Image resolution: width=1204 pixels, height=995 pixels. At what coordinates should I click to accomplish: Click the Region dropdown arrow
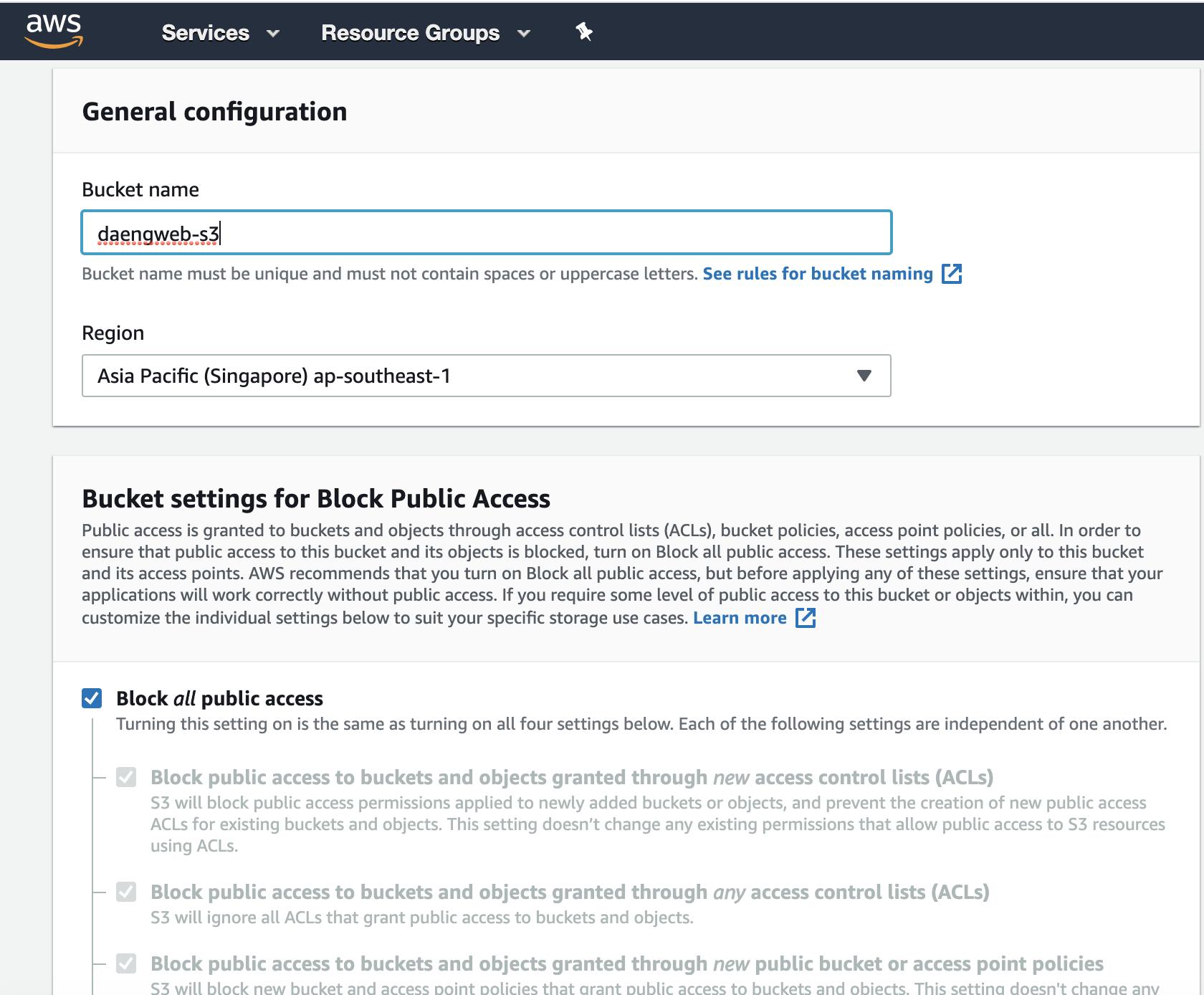click(865, 375)
